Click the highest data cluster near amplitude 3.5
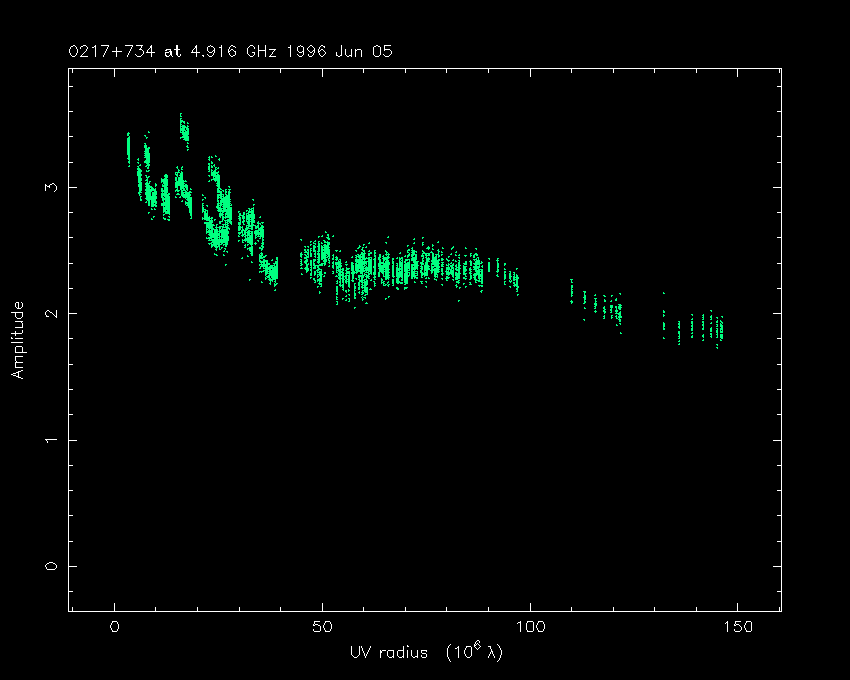850x680 pixels. [x=184, y=130]
